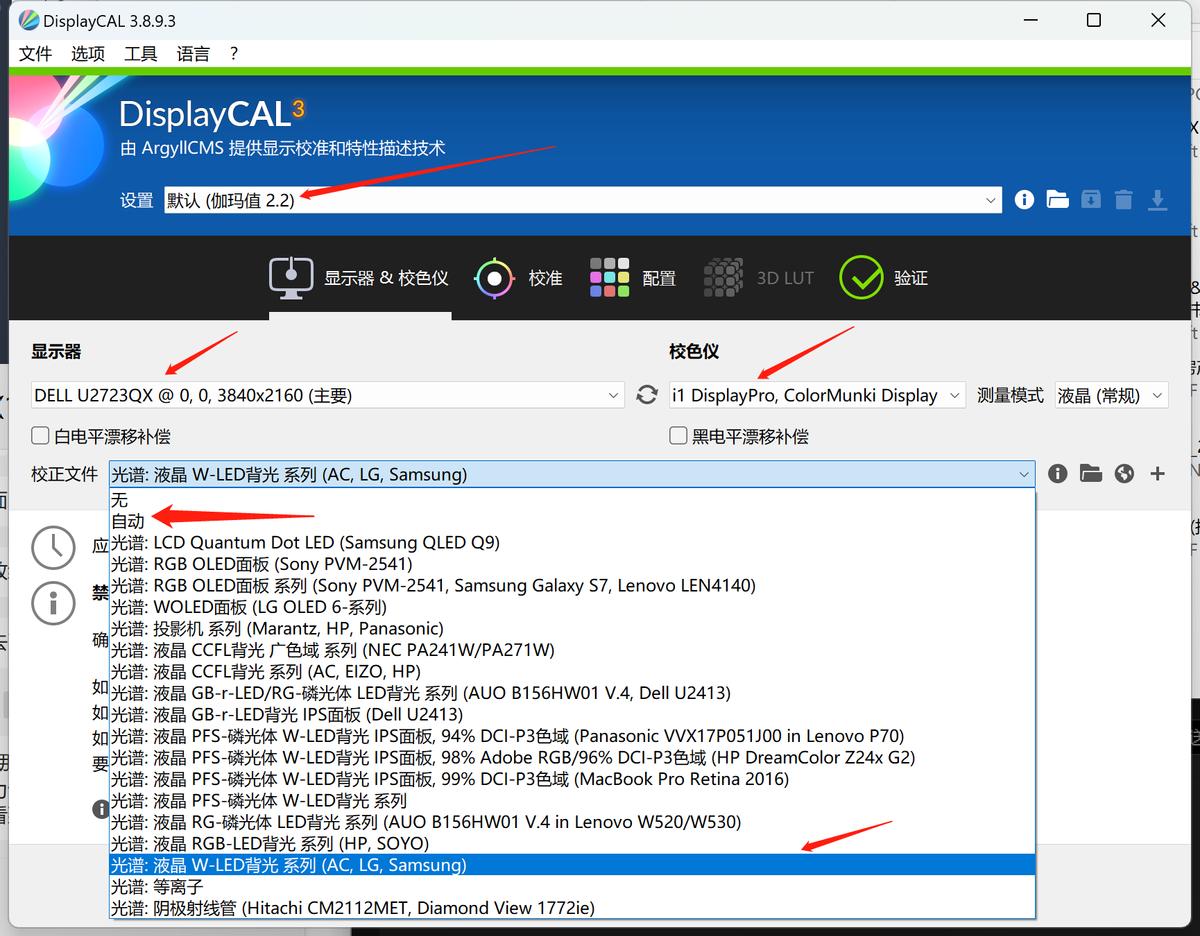The height and width of the screenshot is (936, 1200).
Task: Select WOLED面板 (LG OLED 6-系列) option
Action: point(572,607)
